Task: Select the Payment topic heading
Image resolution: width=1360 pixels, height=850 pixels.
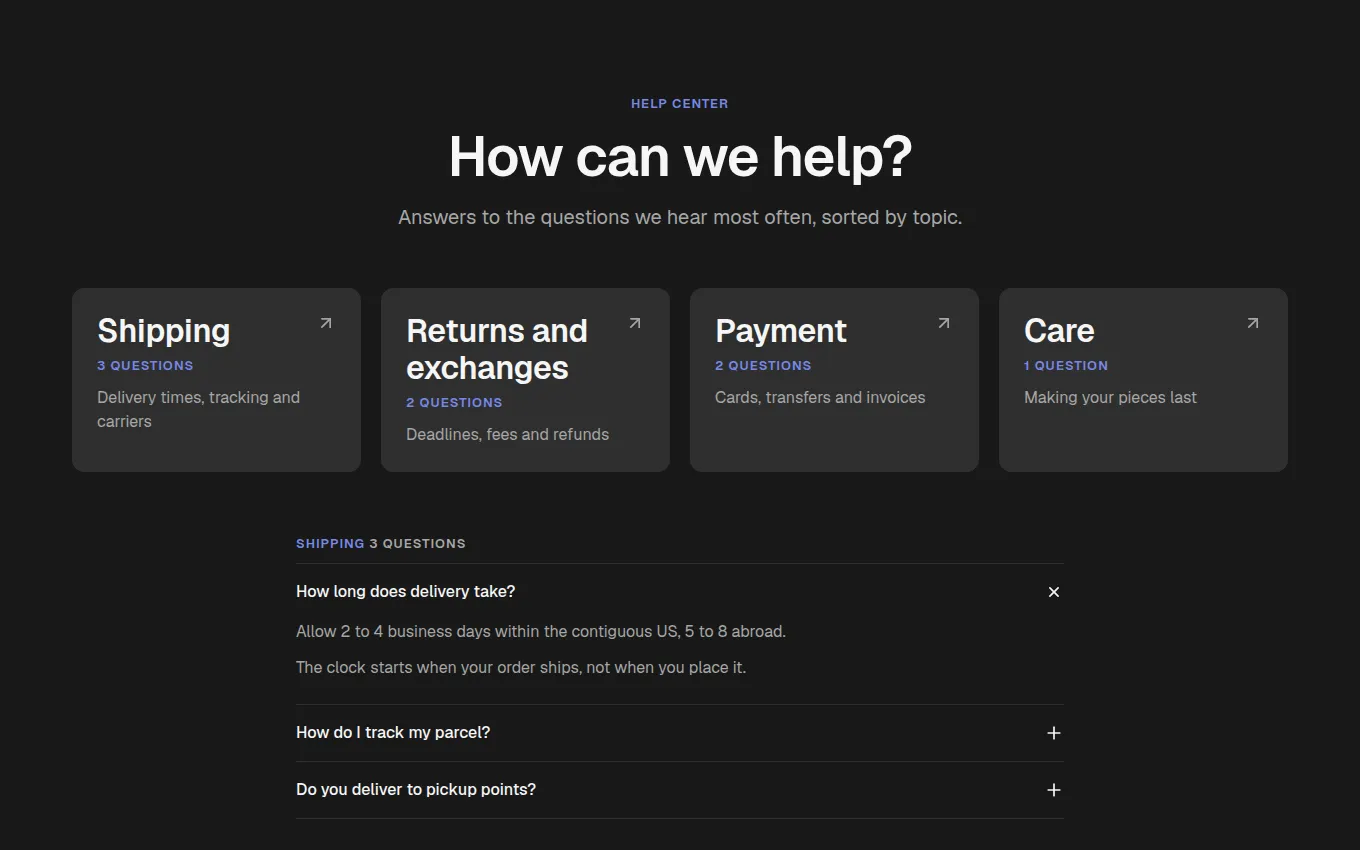Action: (x=781, y=331)
